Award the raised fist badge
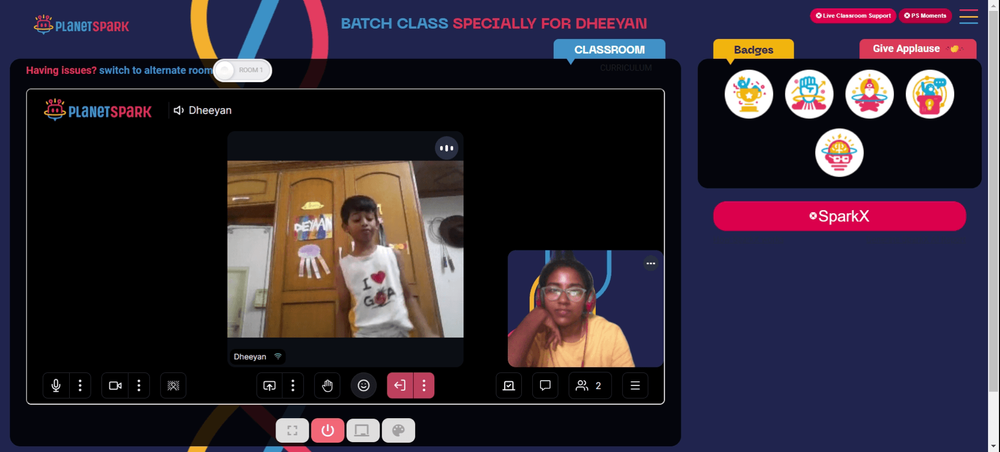Image resolution: width=1000 pixels, height=452 pixels. click(x=809, y=94)
